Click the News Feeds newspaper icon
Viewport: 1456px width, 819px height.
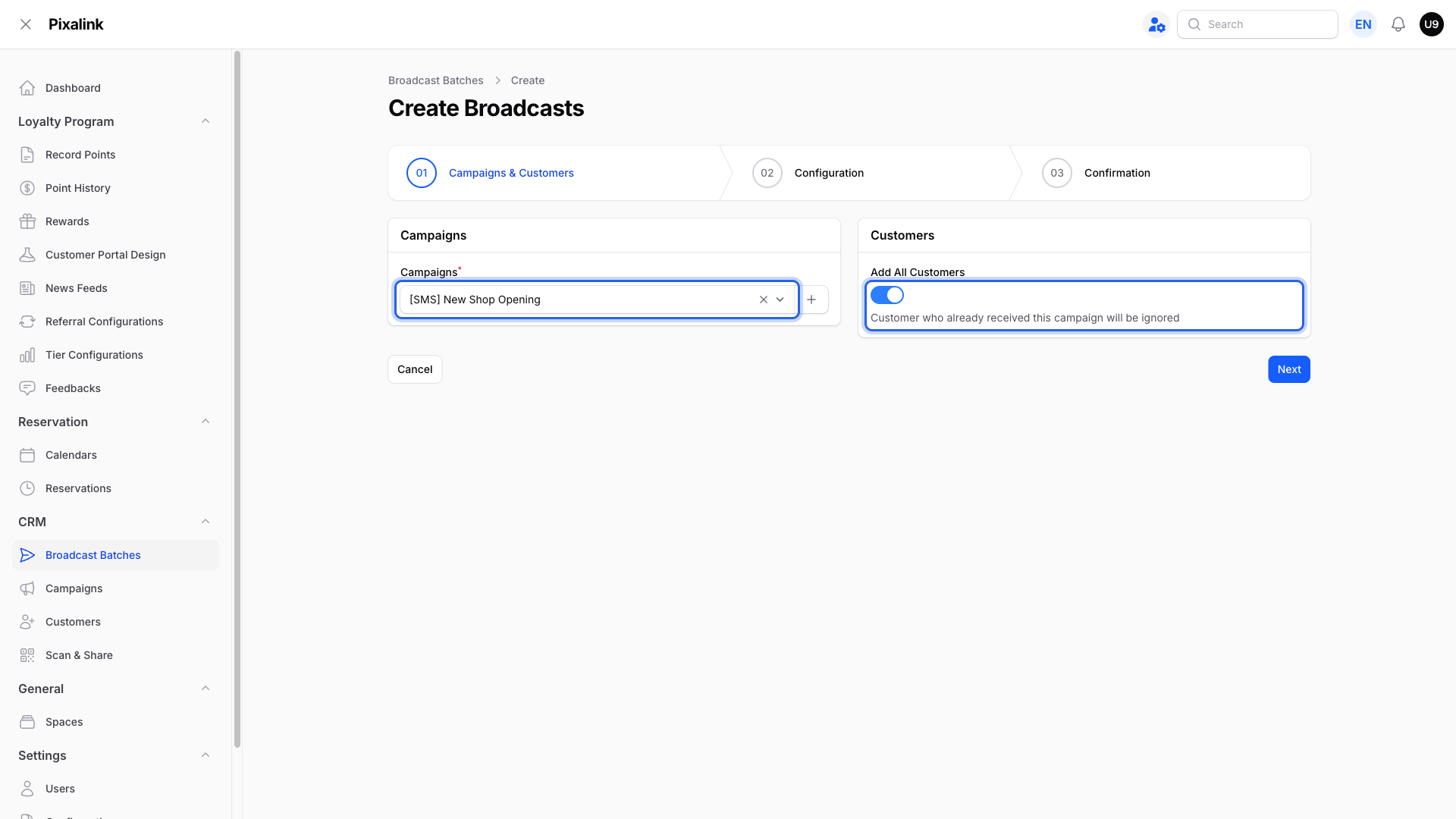point(27,288)
